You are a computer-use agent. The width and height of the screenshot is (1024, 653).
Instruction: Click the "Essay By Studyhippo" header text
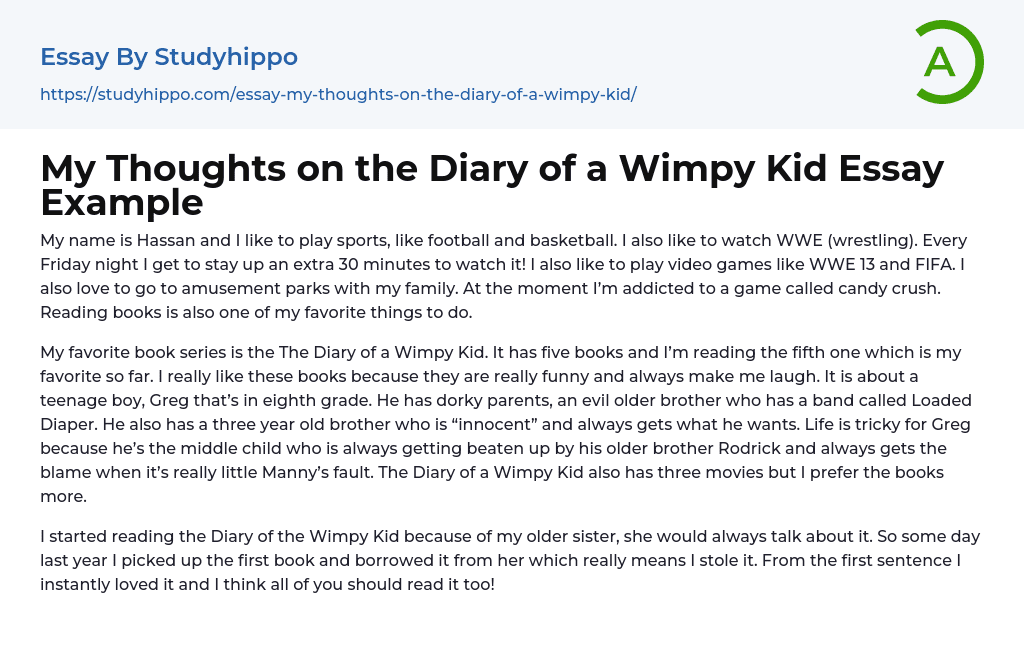pyautogui.click(x=169, y=57)
